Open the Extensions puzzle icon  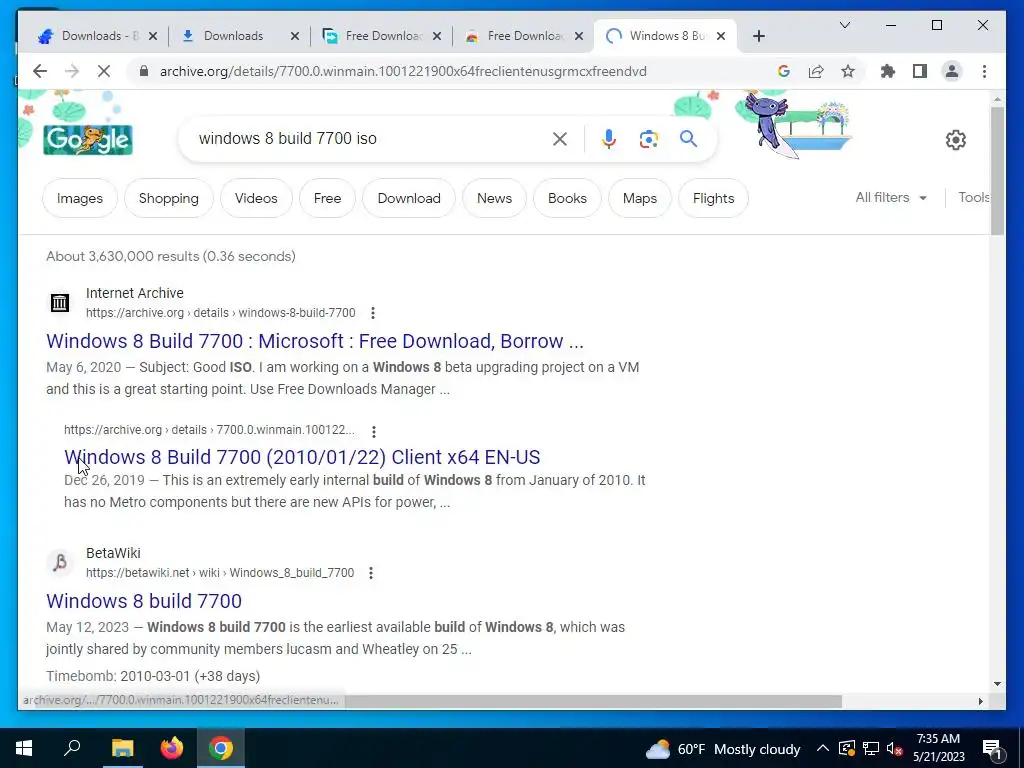(x=888, y=71)
